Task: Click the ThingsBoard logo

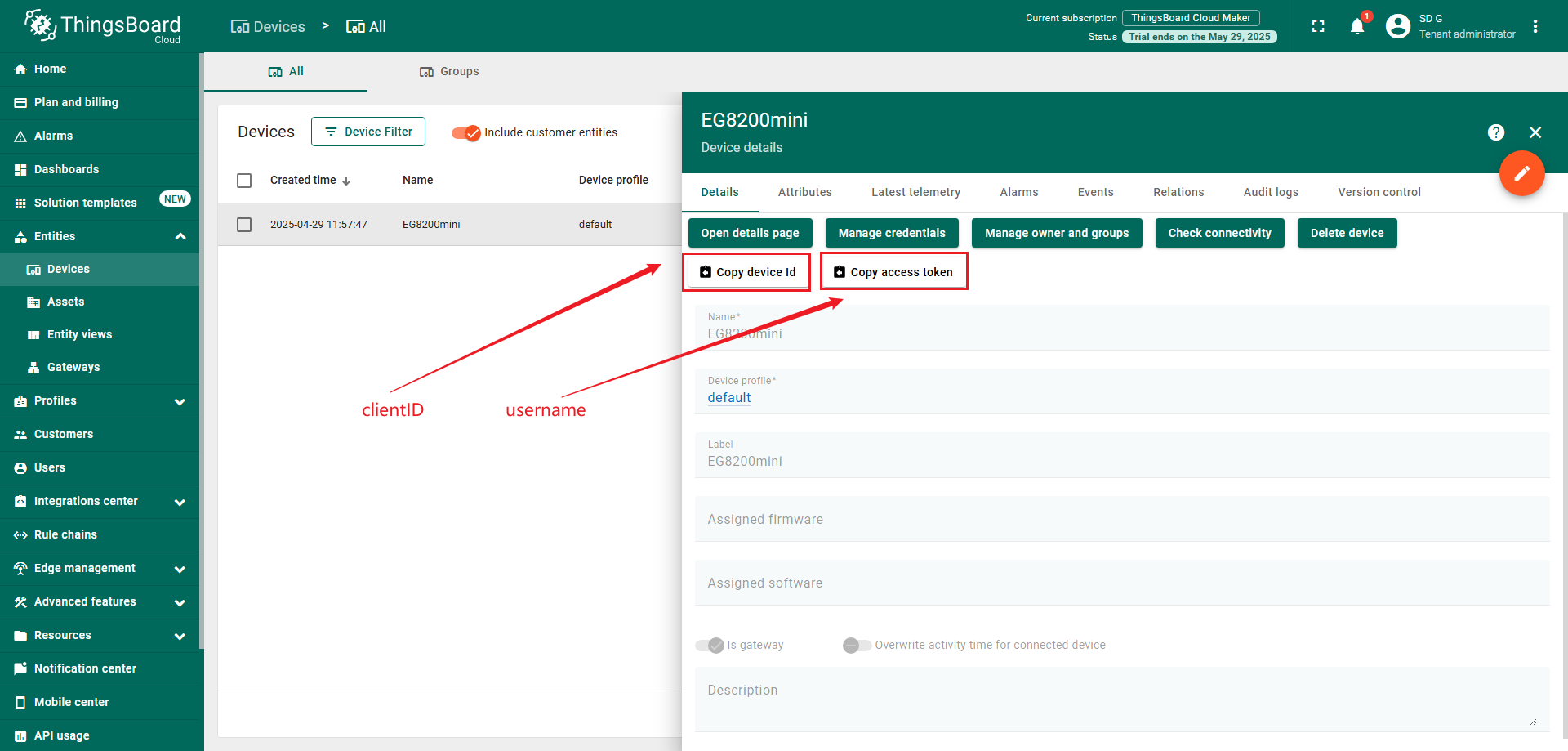Action: 102,26
